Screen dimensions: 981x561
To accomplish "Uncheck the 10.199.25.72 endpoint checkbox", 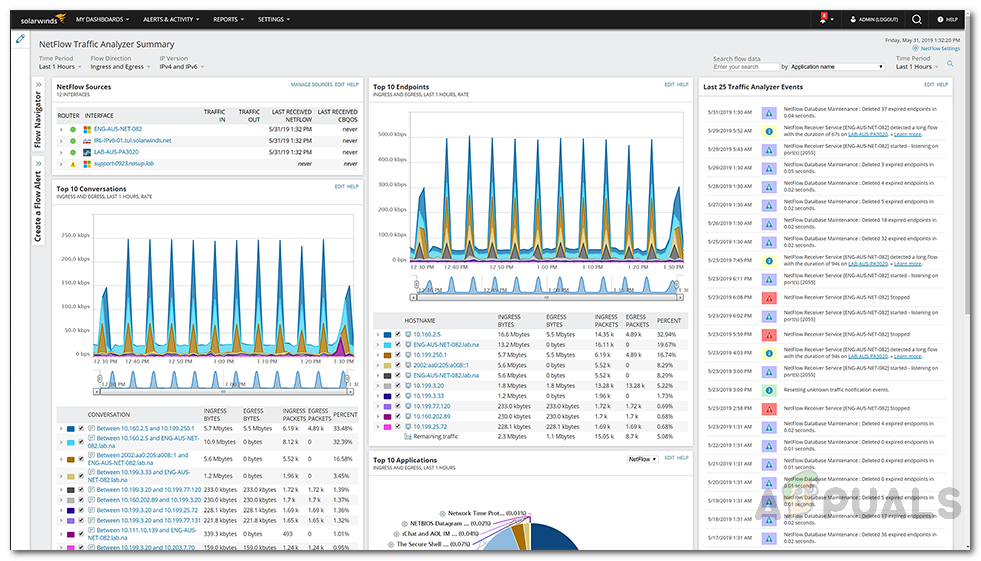I will click(397, 426).
